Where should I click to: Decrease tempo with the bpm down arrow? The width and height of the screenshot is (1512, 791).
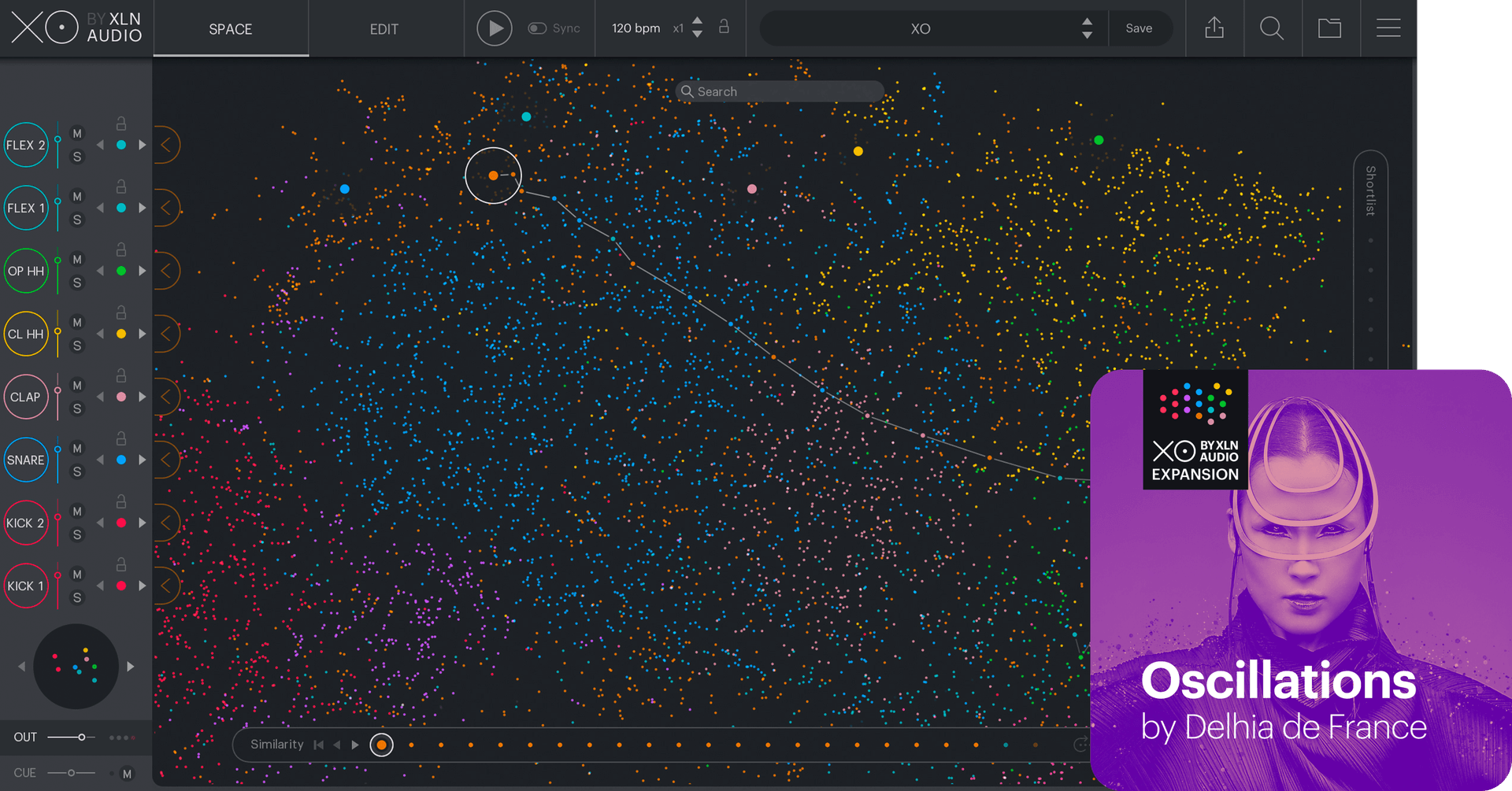pyautogui.click(x=697, y=35)
